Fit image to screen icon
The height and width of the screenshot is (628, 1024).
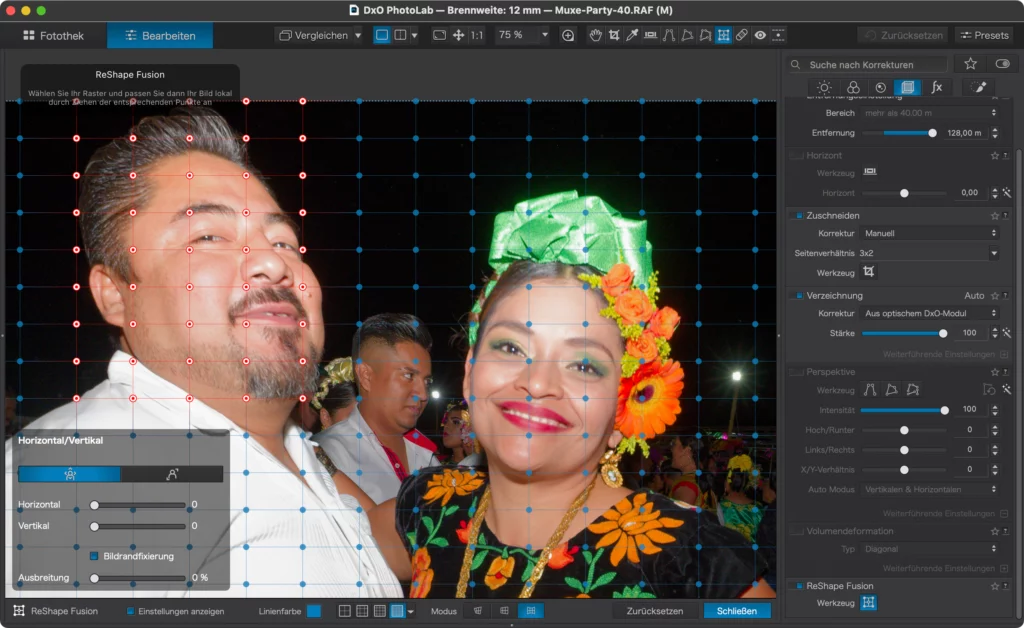440,35
